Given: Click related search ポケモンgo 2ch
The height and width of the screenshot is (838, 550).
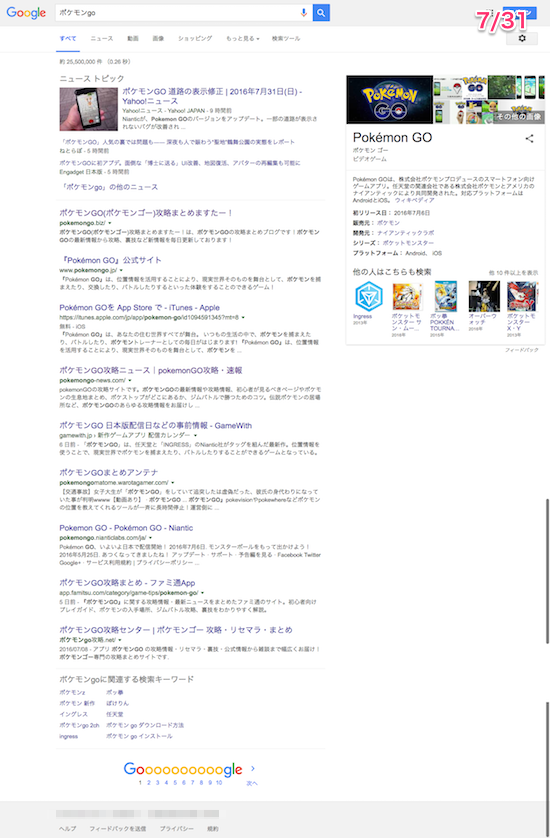Looking at the screenshot, I should click(79, 726).
